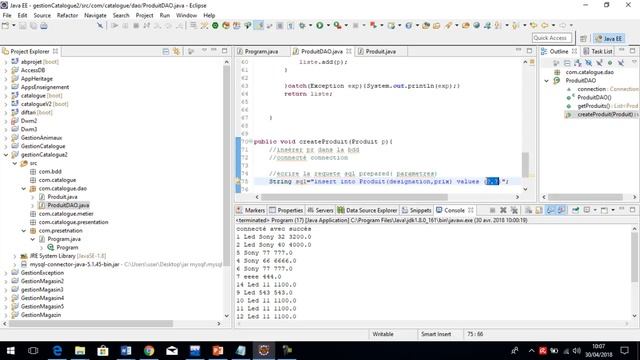Maximize the Project Explorer view

click(224, 51)
